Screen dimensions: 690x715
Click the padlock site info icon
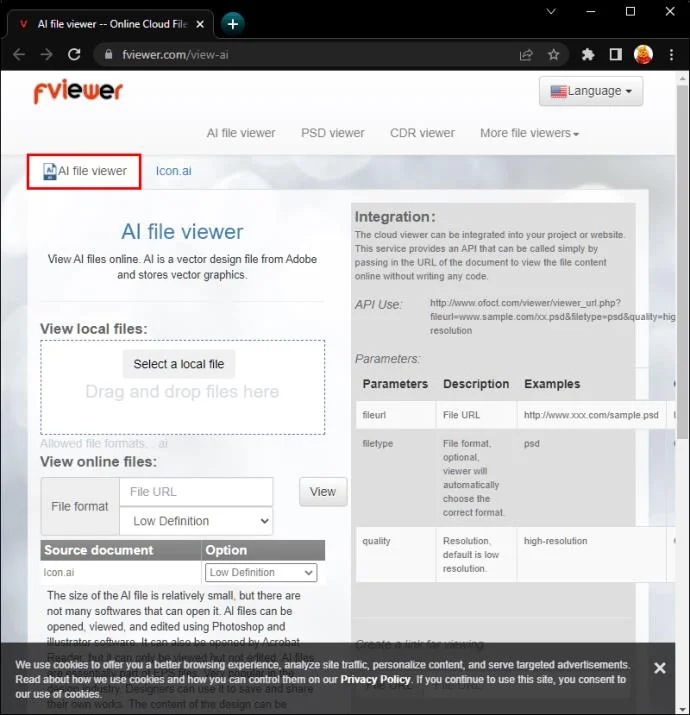coord(108,54)
